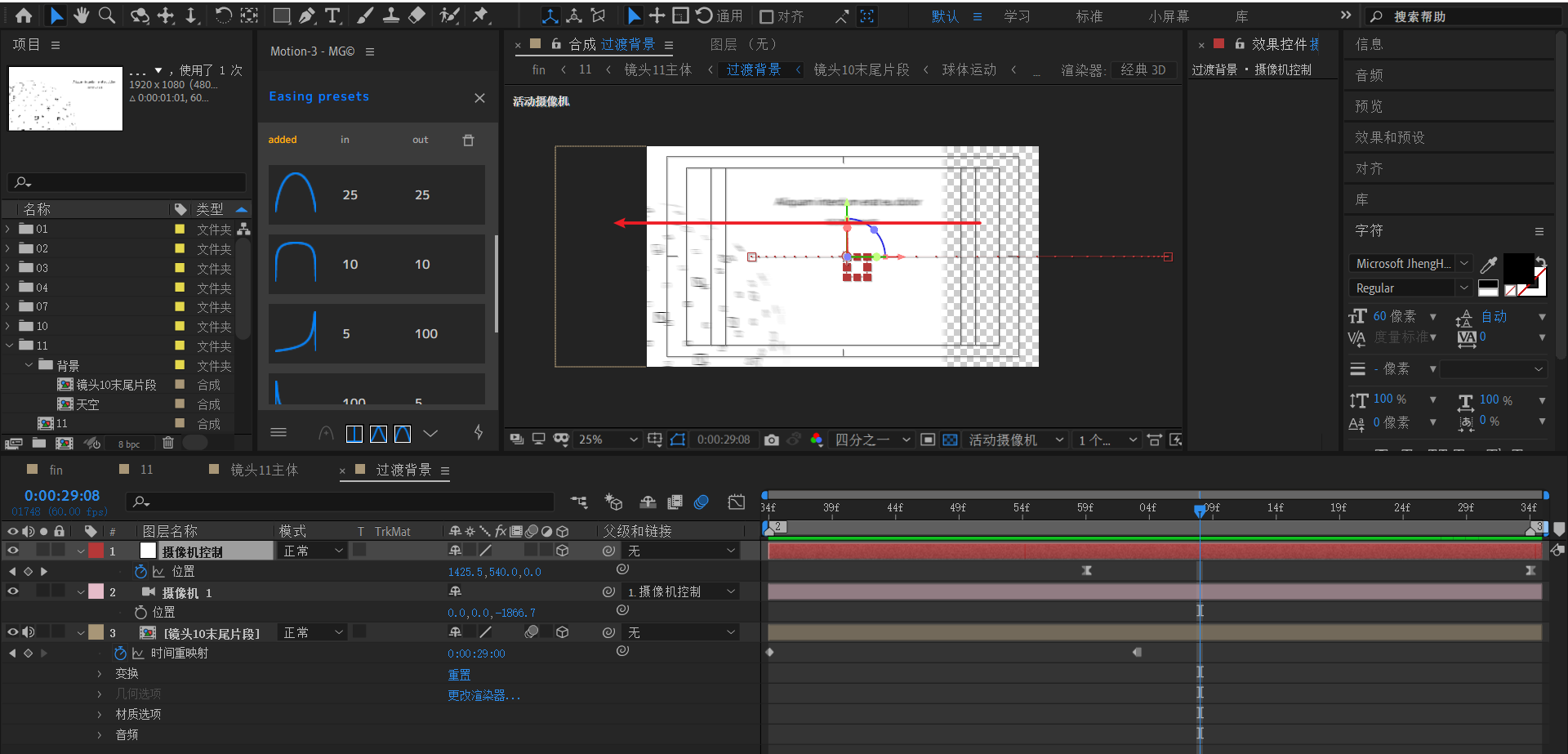Collapse folder 11 in Project panel

point(9,346)
